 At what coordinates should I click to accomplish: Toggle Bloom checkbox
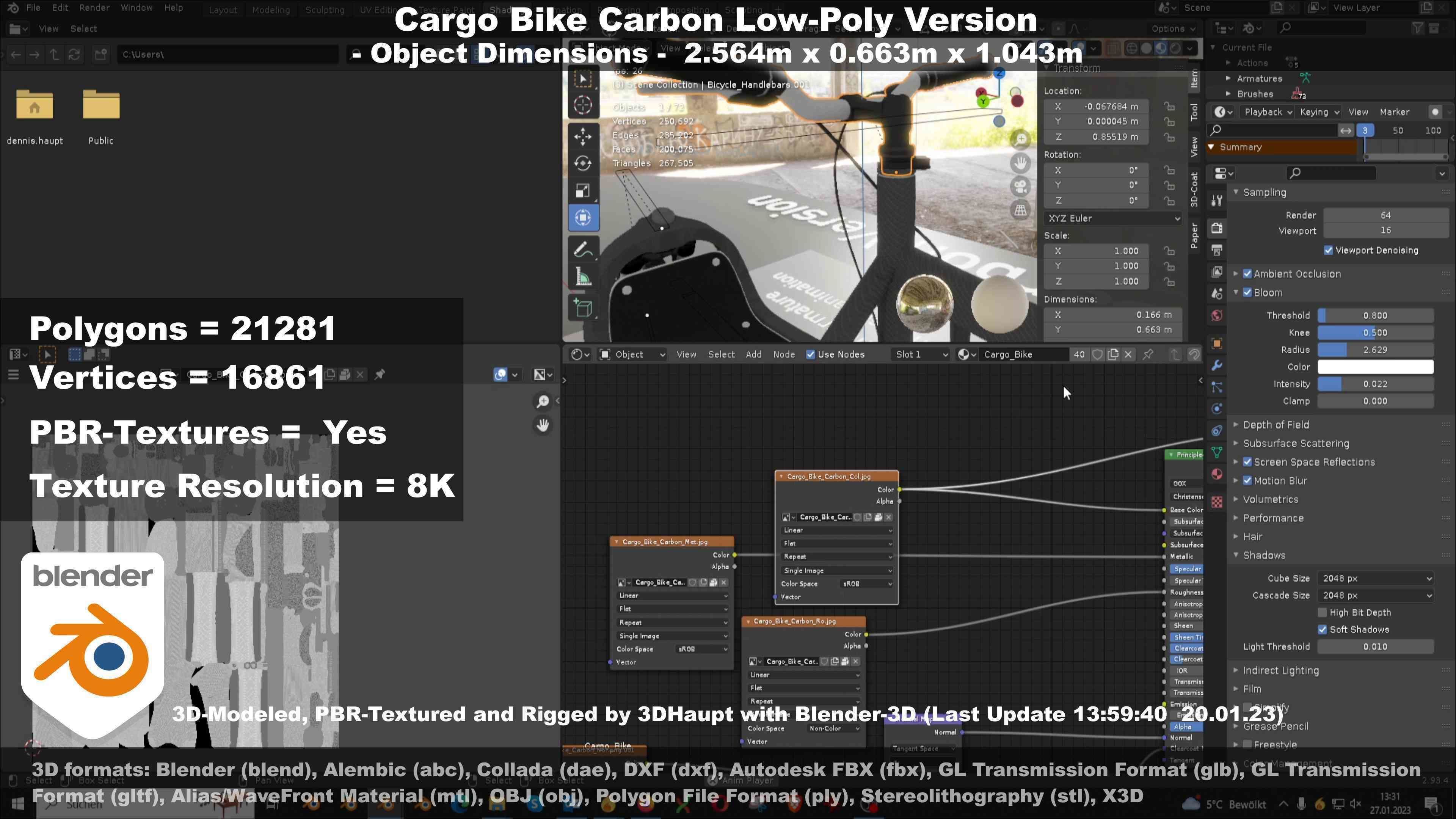1247,293
